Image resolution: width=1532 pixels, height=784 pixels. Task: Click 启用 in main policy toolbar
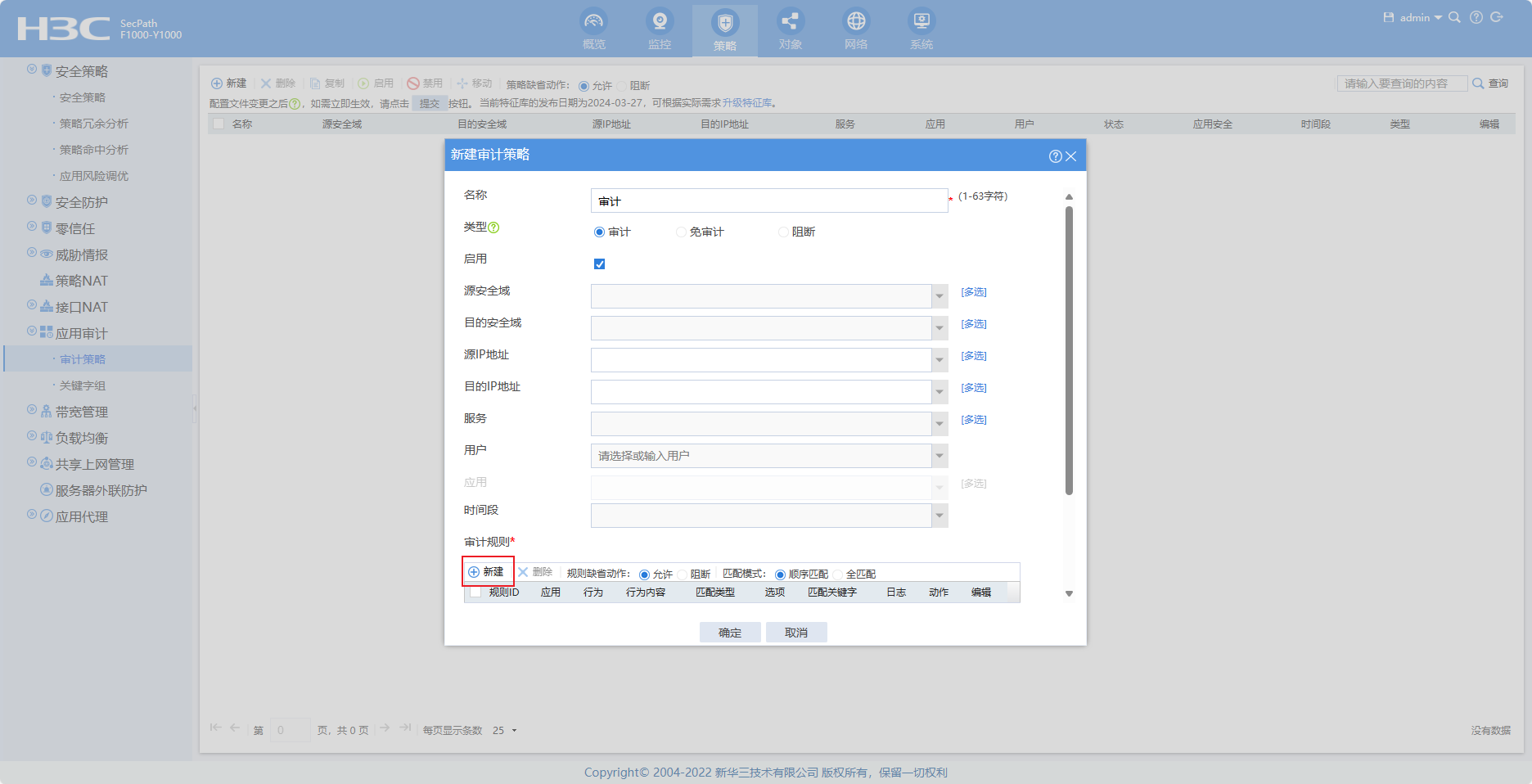click(376, 83)
